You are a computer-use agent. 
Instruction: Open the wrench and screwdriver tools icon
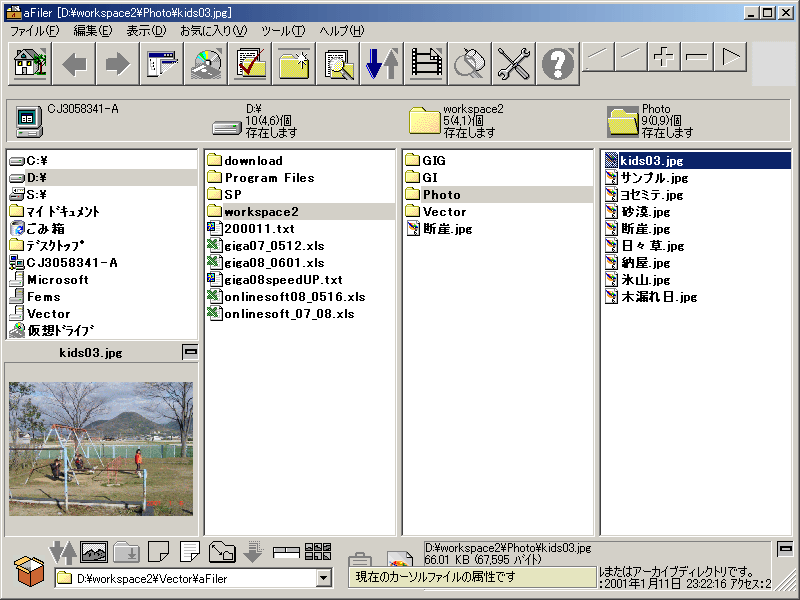tap(513, 63)
